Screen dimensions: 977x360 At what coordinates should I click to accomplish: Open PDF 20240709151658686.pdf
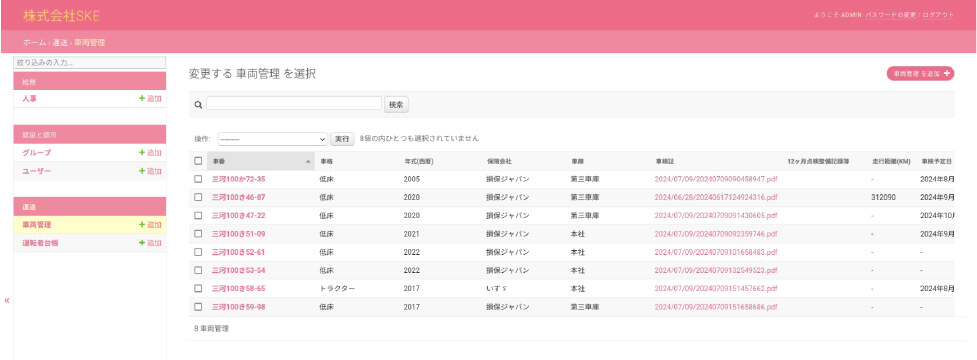716,306
